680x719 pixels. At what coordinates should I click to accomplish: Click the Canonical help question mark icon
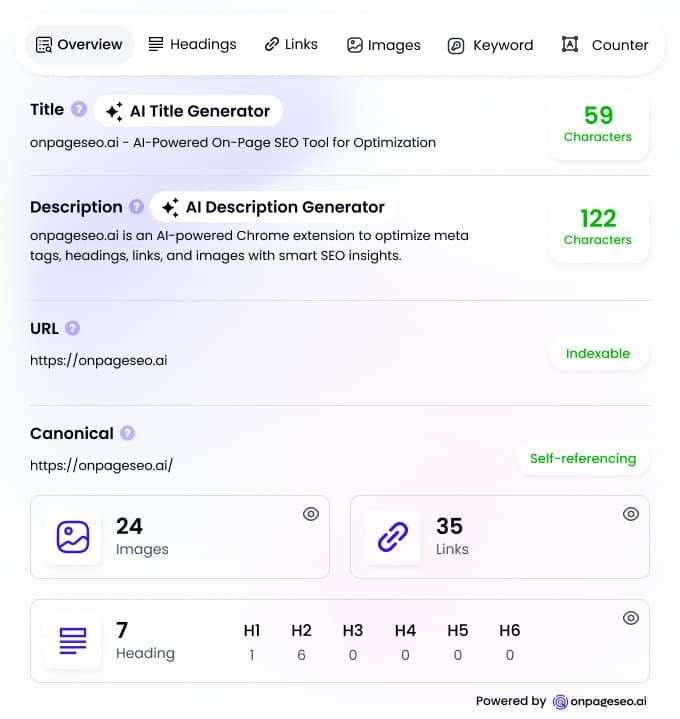127,433
